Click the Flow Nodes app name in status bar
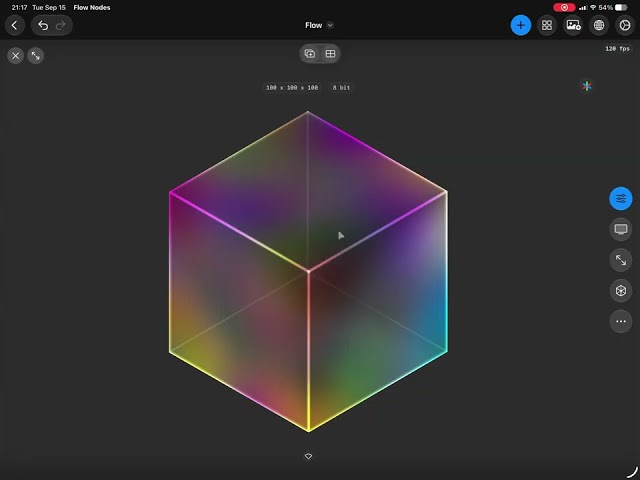The height and width of the screenshot is (480, 640). 92,7
